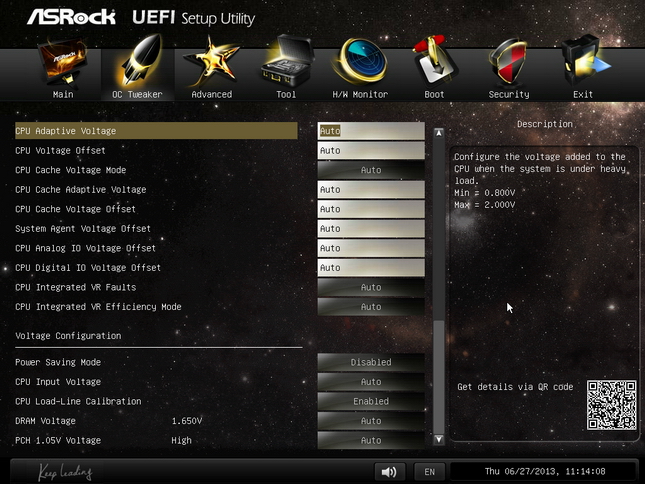Click the 1.650V DRAM voltage value

click(187, 421)
